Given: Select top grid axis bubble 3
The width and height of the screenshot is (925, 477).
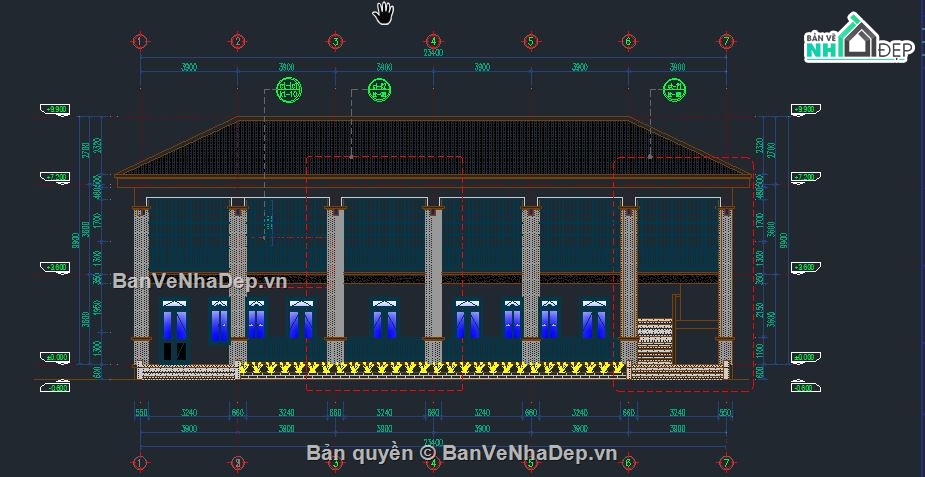Looking at the screenshot, I should pos(335,41).
